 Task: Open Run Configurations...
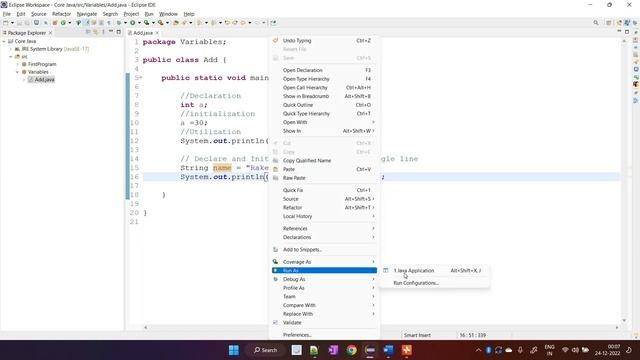coord(434,283)
